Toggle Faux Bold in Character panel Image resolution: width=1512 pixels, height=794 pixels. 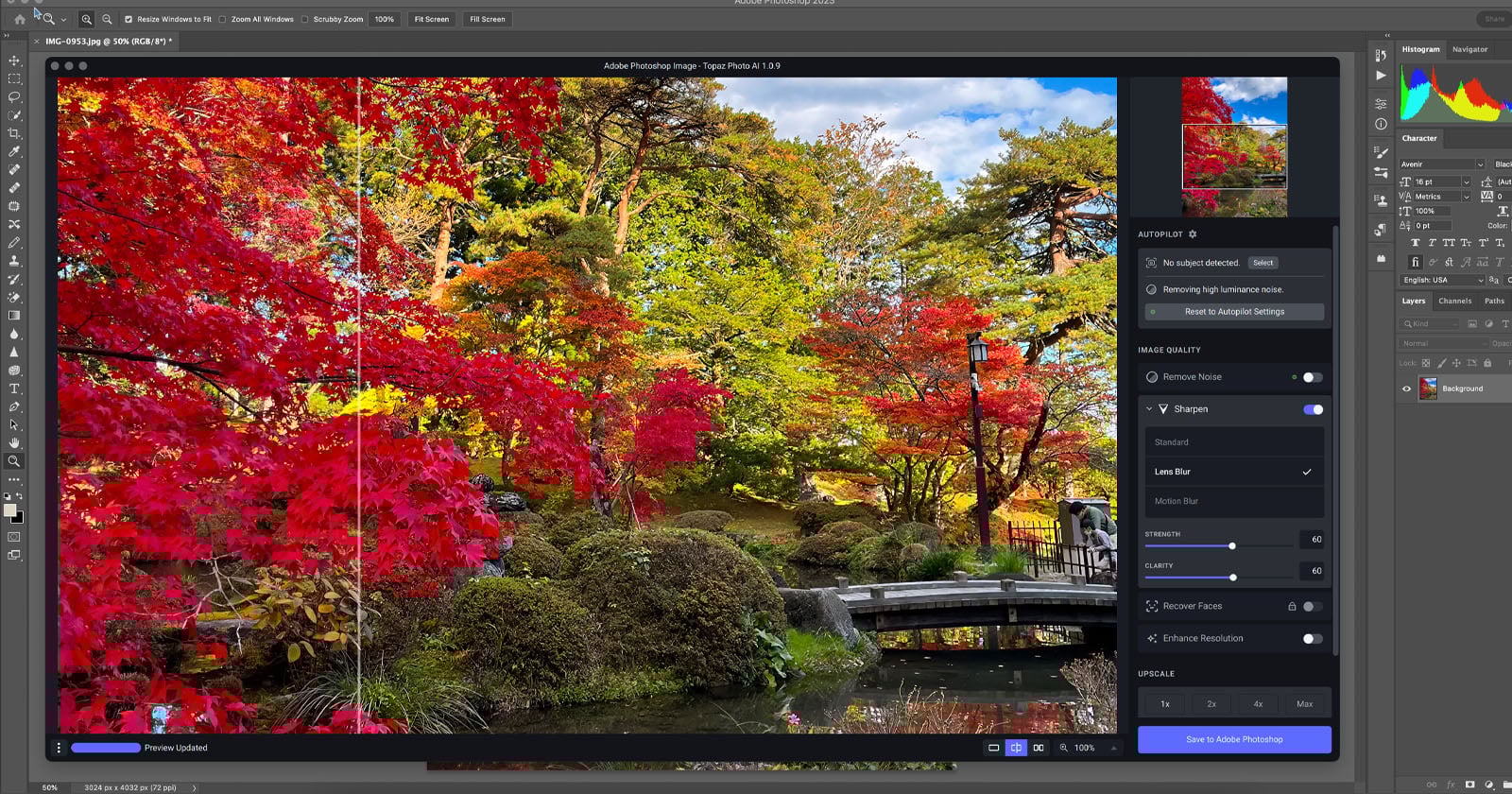[1415, 243]
